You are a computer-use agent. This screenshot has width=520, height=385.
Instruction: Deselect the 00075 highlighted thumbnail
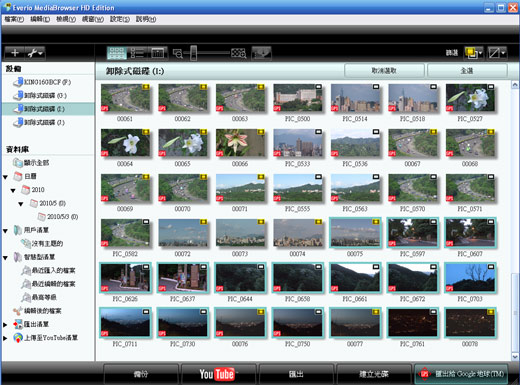[x=355, y=233]
